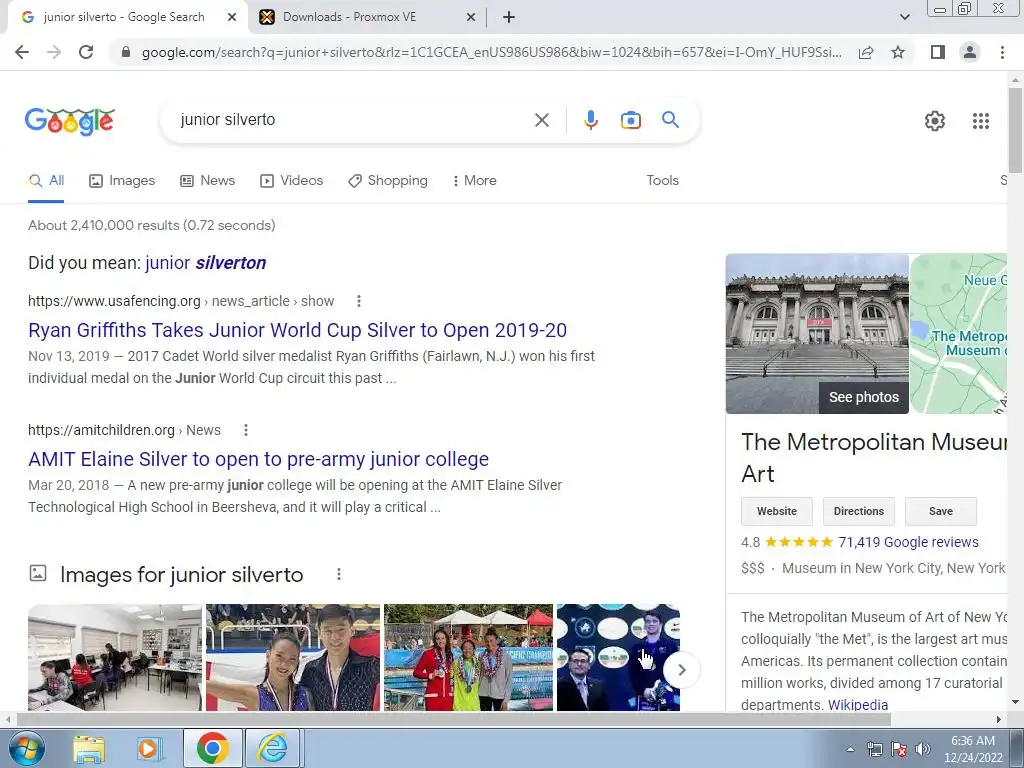
Task: Share this page from the address bar
Action: [x=866, y=52]
